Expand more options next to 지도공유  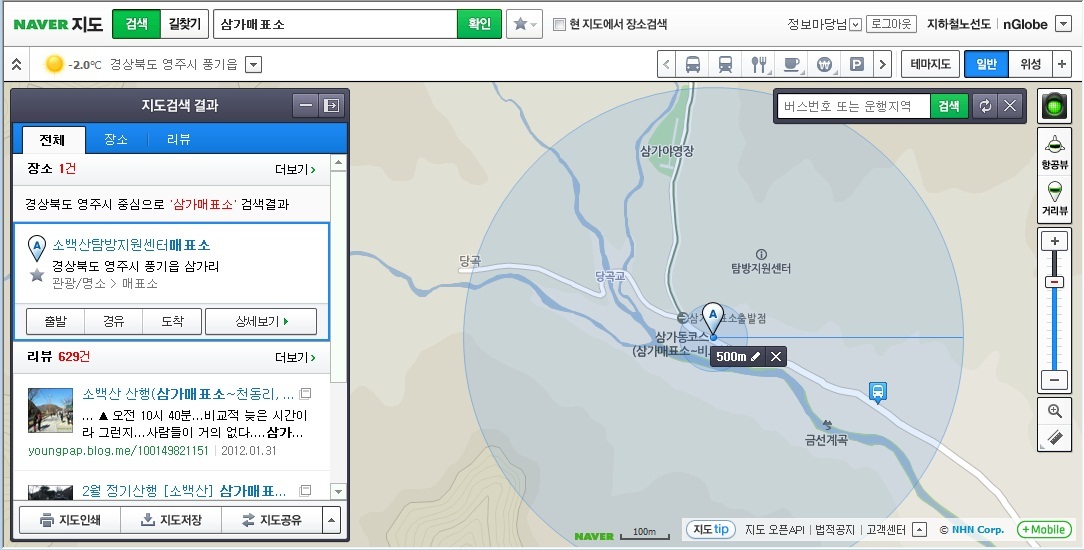332,520
